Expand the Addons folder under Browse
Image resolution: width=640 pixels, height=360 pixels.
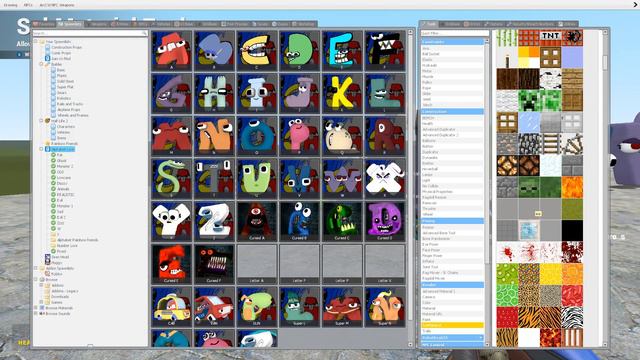tap(41, 286)
